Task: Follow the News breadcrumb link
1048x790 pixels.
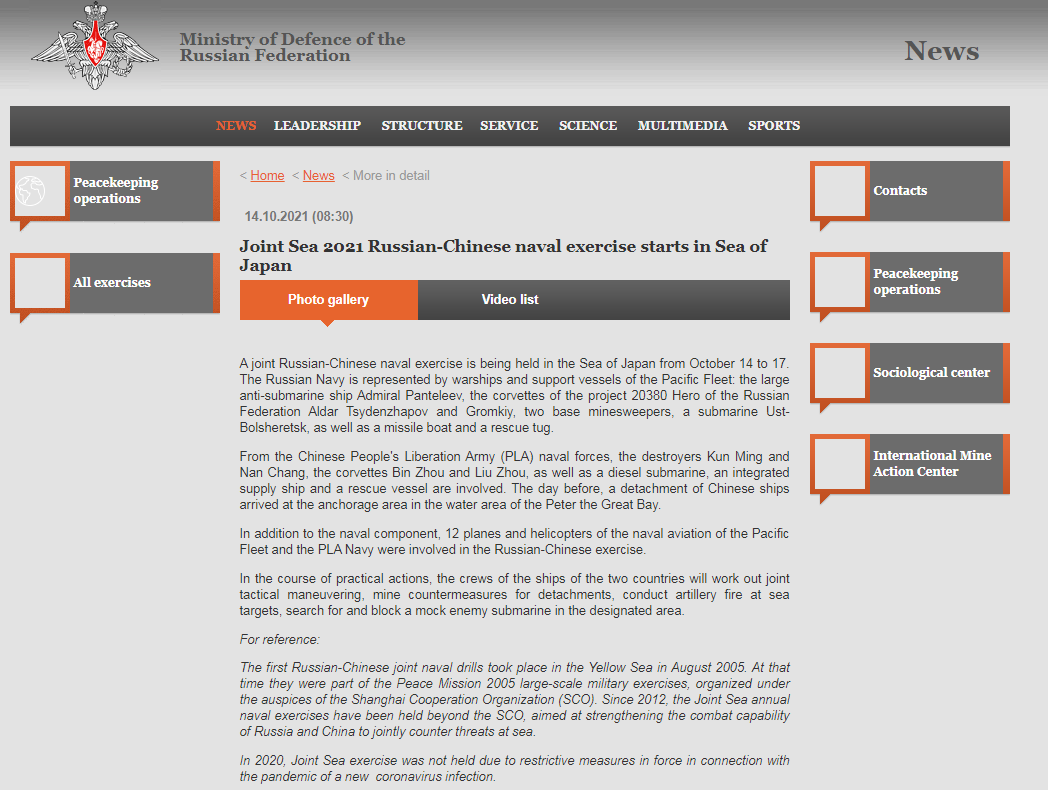Action: (318, 176)
